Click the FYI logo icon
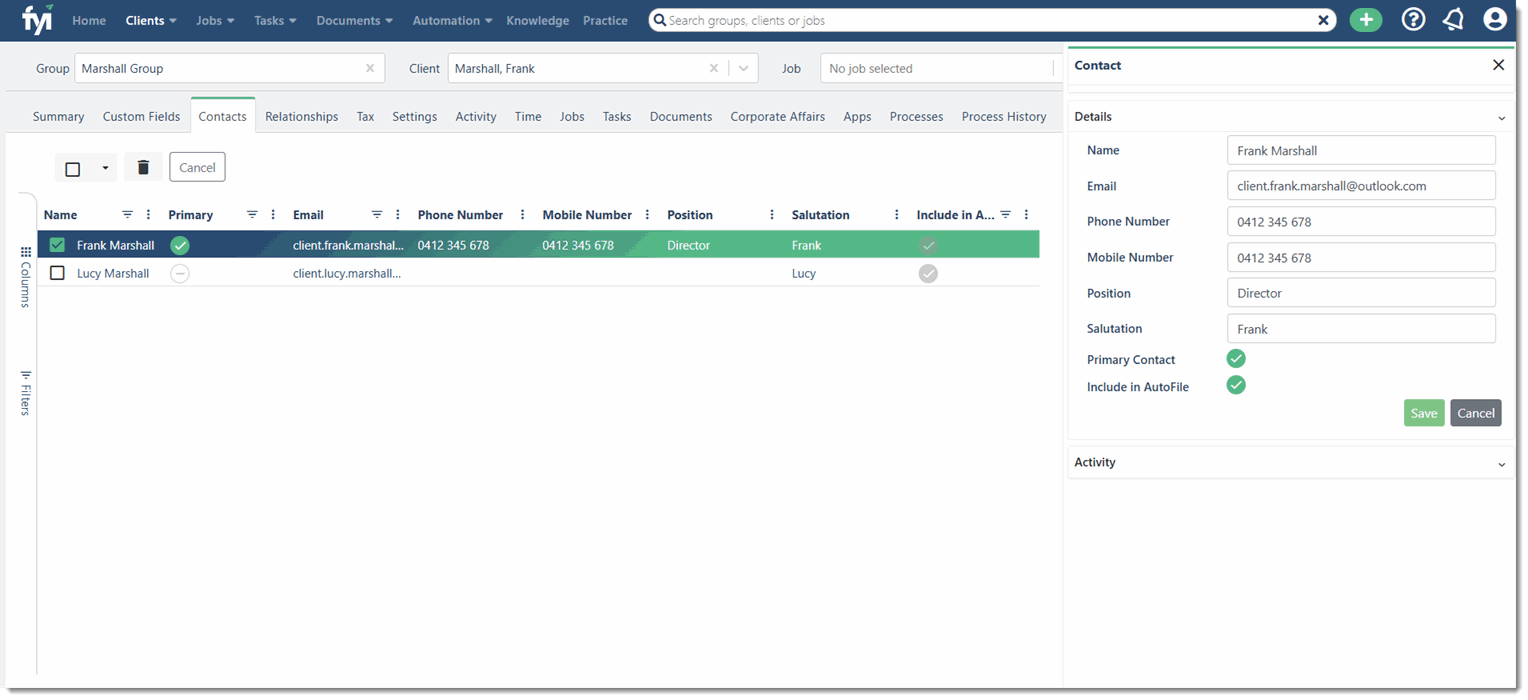Screen dimensions: 1528x700 pos(37,19)
